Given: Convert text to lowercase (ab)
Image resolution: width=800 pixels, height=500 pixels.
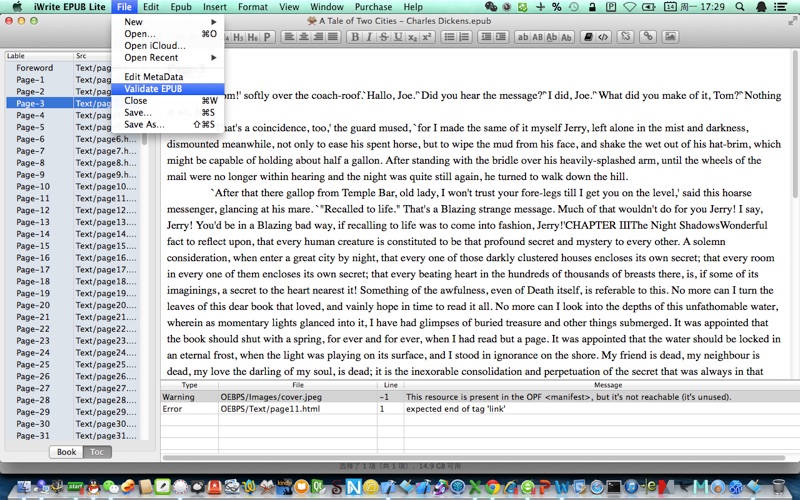Looking at the screenshot, I should (523, 37).
